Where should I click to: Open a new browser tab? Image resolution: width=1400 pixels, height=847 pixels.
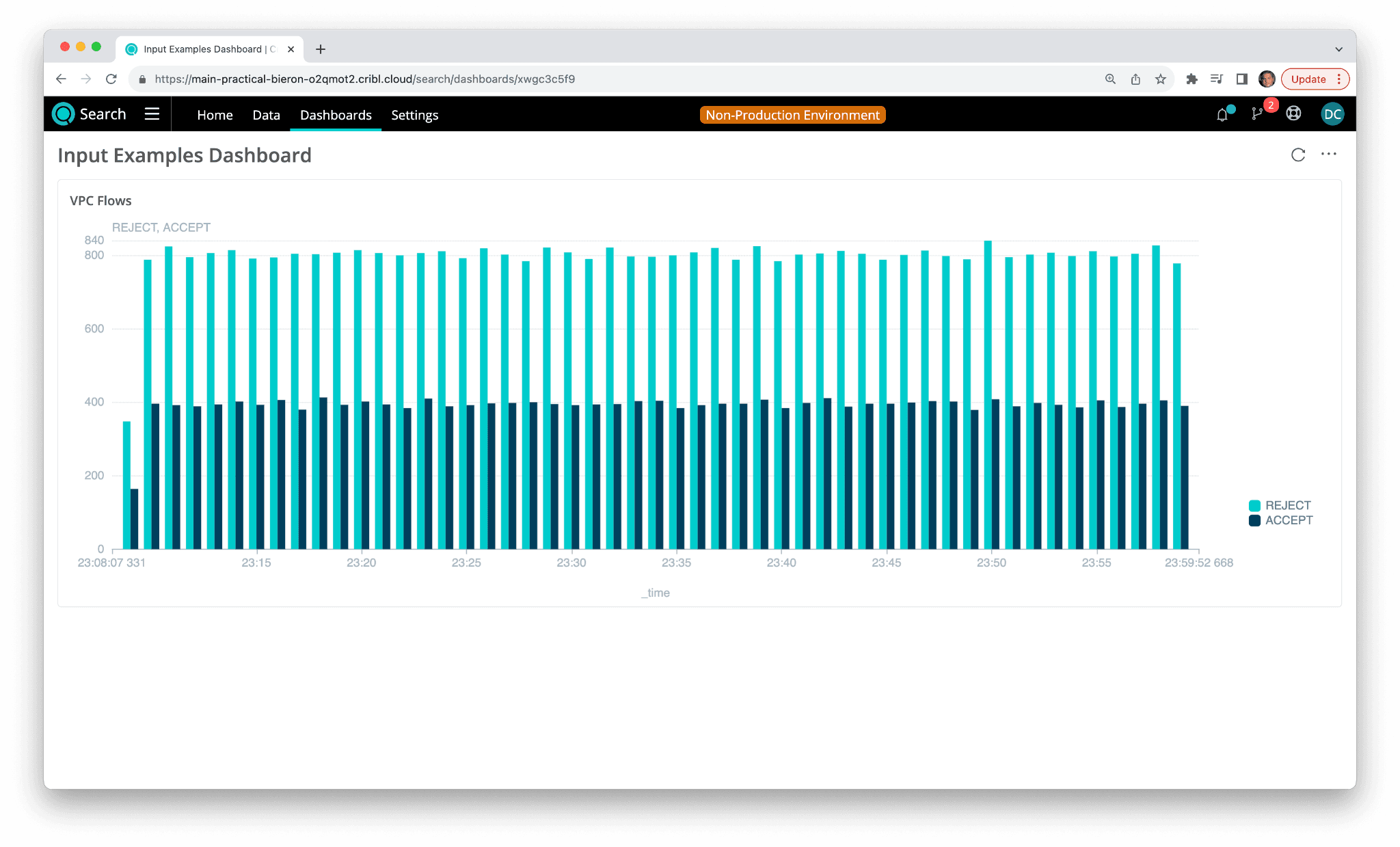coord(320,49)
